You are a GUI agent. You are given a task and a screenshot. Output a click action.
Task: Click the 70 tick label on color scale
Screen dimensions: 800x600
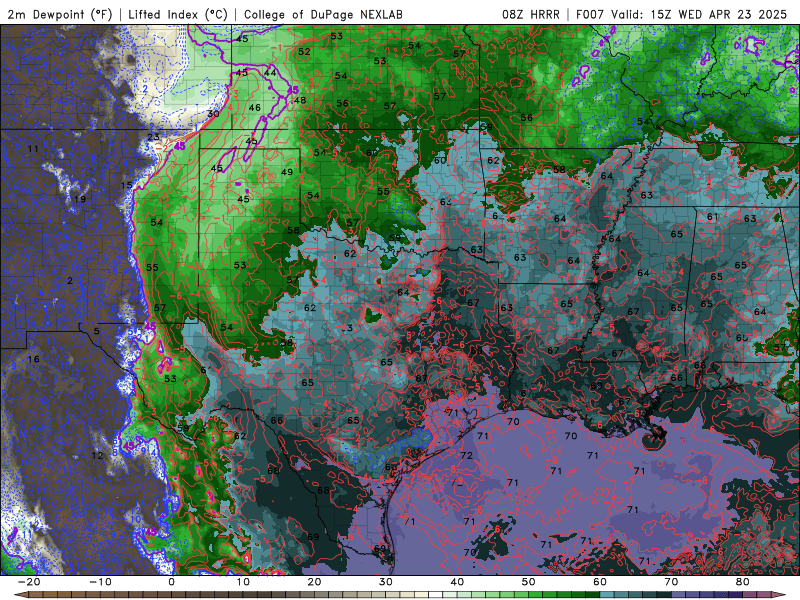coord(671,582)
